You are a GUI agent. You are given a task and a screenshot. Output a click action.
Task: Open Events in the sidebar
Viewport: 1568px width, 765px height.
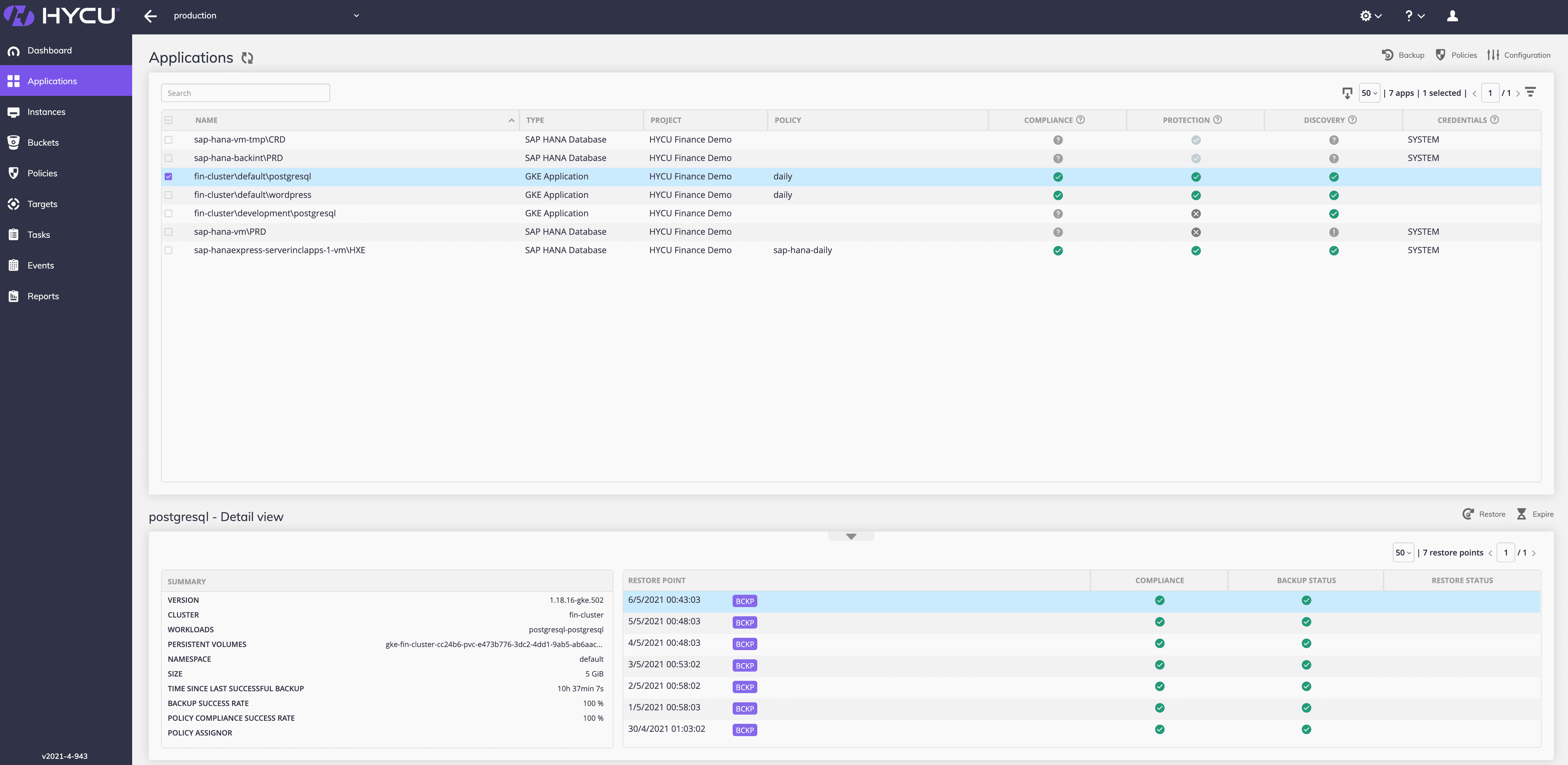click(x=66, y=265)
